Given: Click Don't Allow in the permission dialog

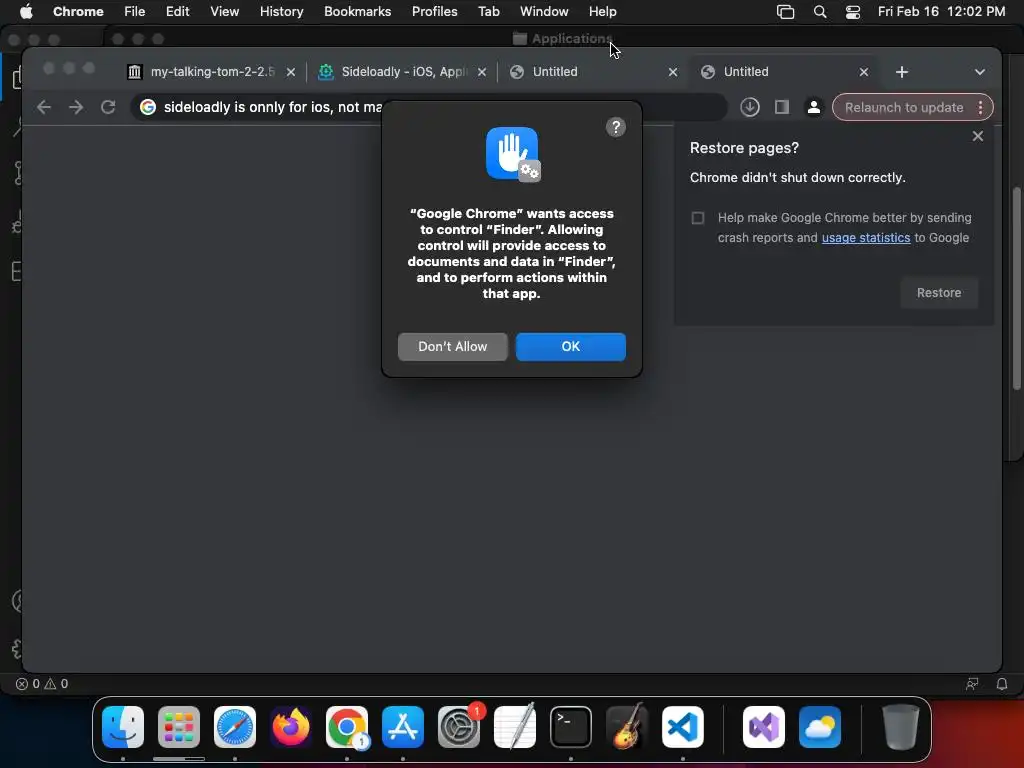Looking at the screenshot, I should coord(453,346).
